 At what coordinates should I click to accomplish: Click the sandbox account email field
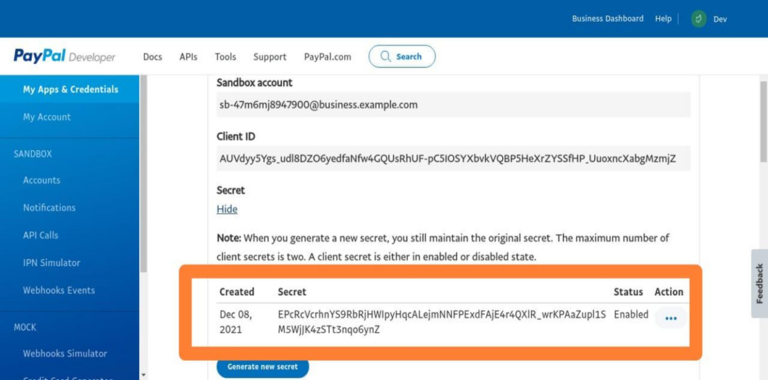[454, 105]
